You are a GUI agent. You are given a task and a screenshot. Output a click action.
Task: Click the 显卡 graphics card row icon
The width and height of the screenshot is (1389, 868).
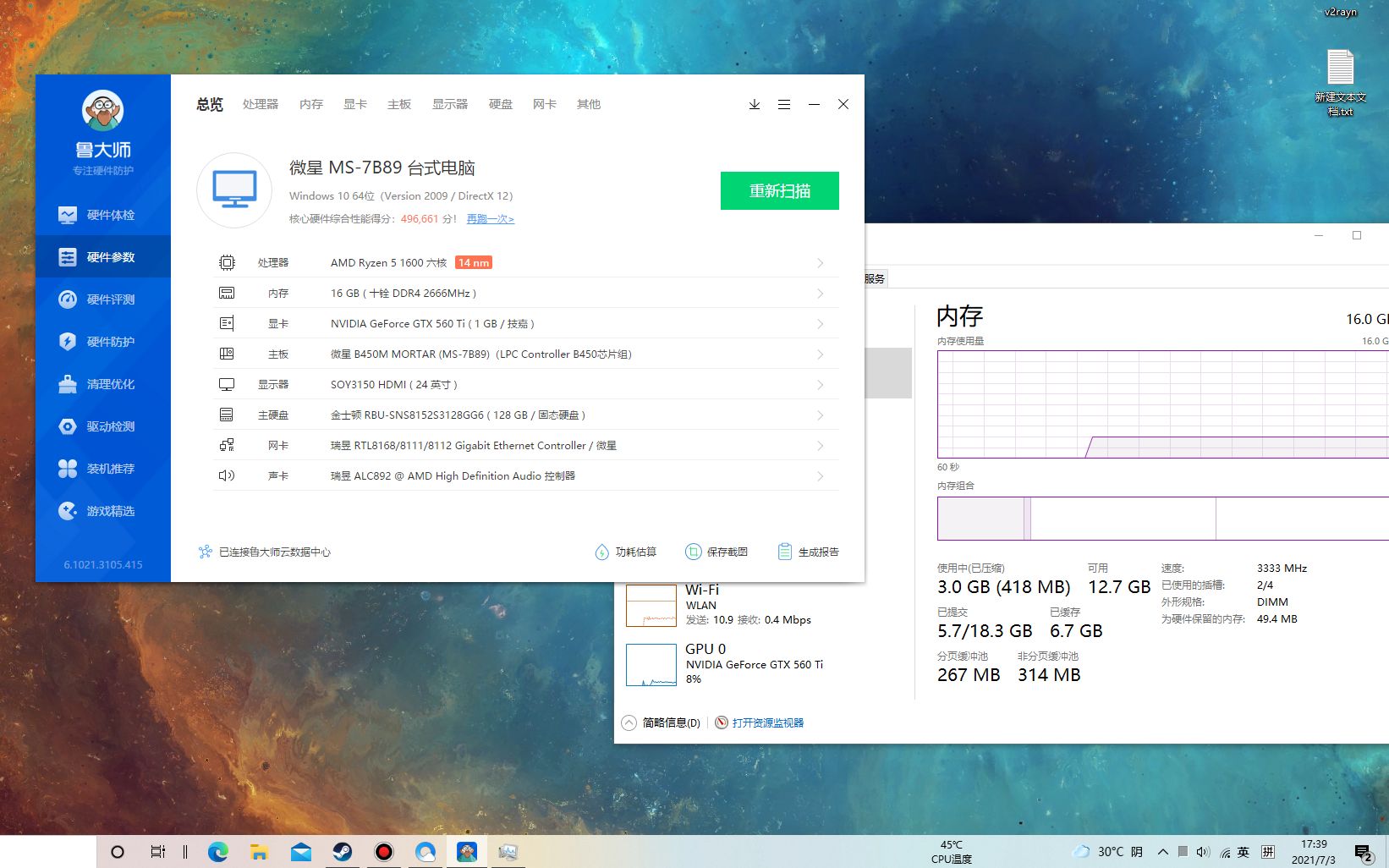227,324
